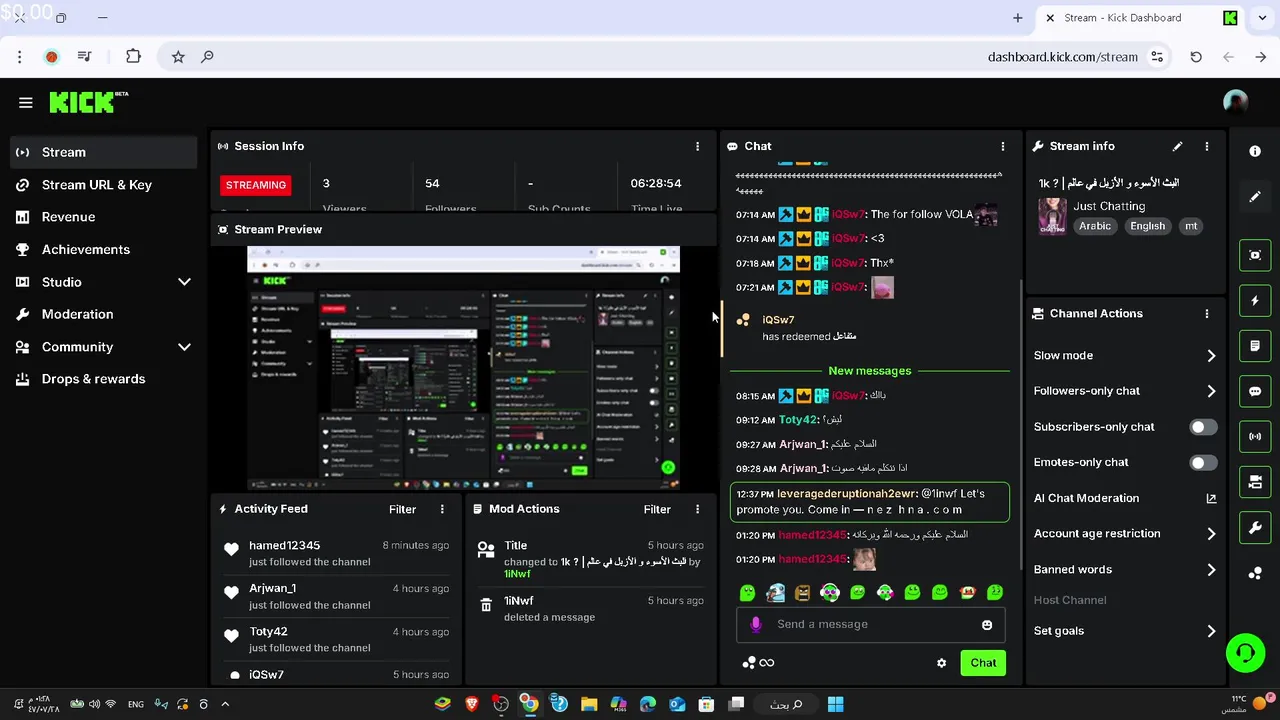The width and height of the screenshot is (1280, 720).
Task: Click New messages divider label
Action: pos(870,371)
